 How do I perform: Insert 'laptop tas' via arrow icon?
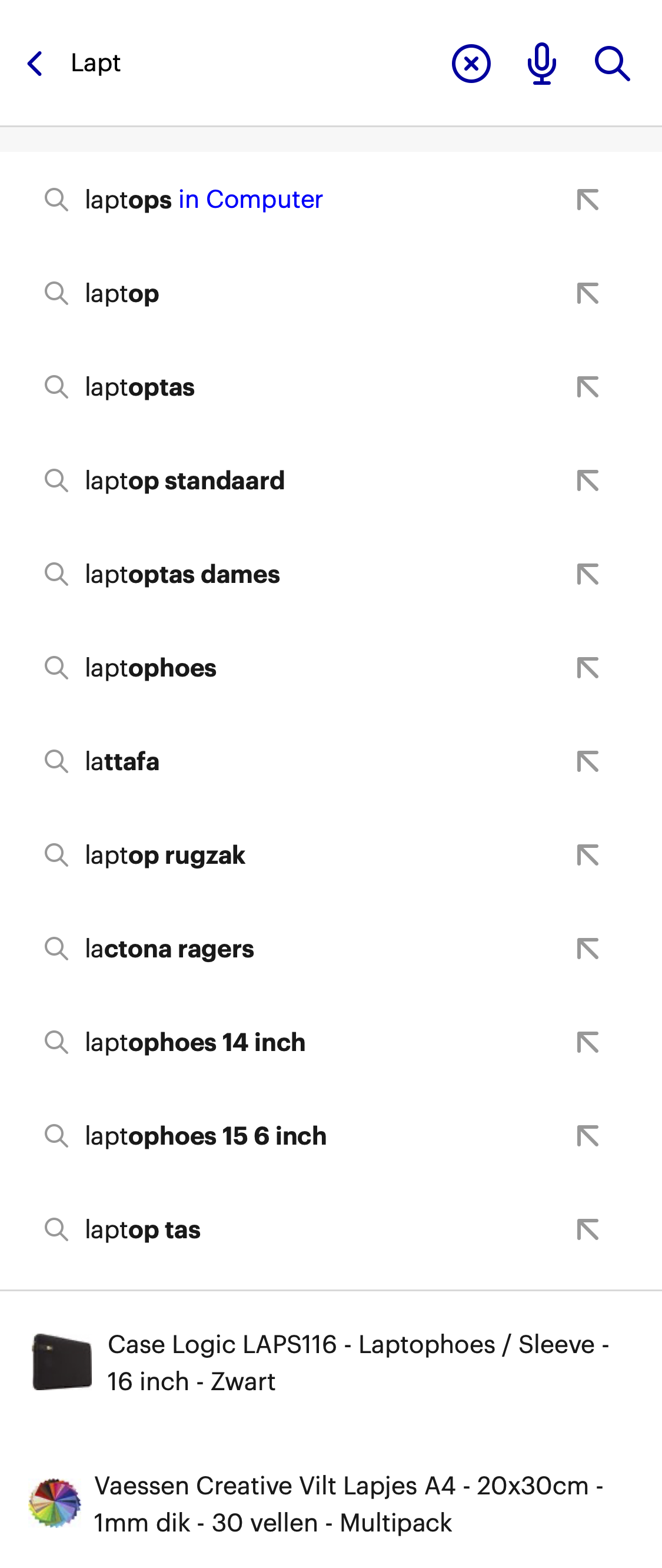tap(588, 1229)
